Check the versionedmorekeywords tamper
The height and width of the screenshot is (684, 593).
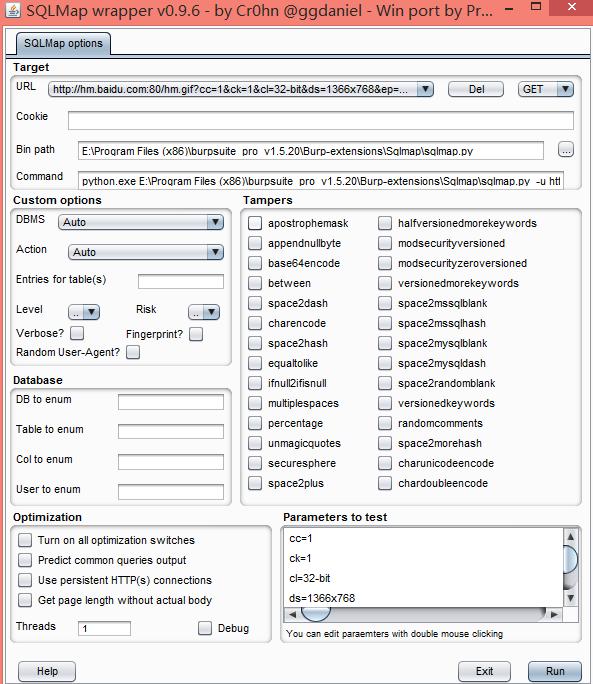(x=385, y=283)
